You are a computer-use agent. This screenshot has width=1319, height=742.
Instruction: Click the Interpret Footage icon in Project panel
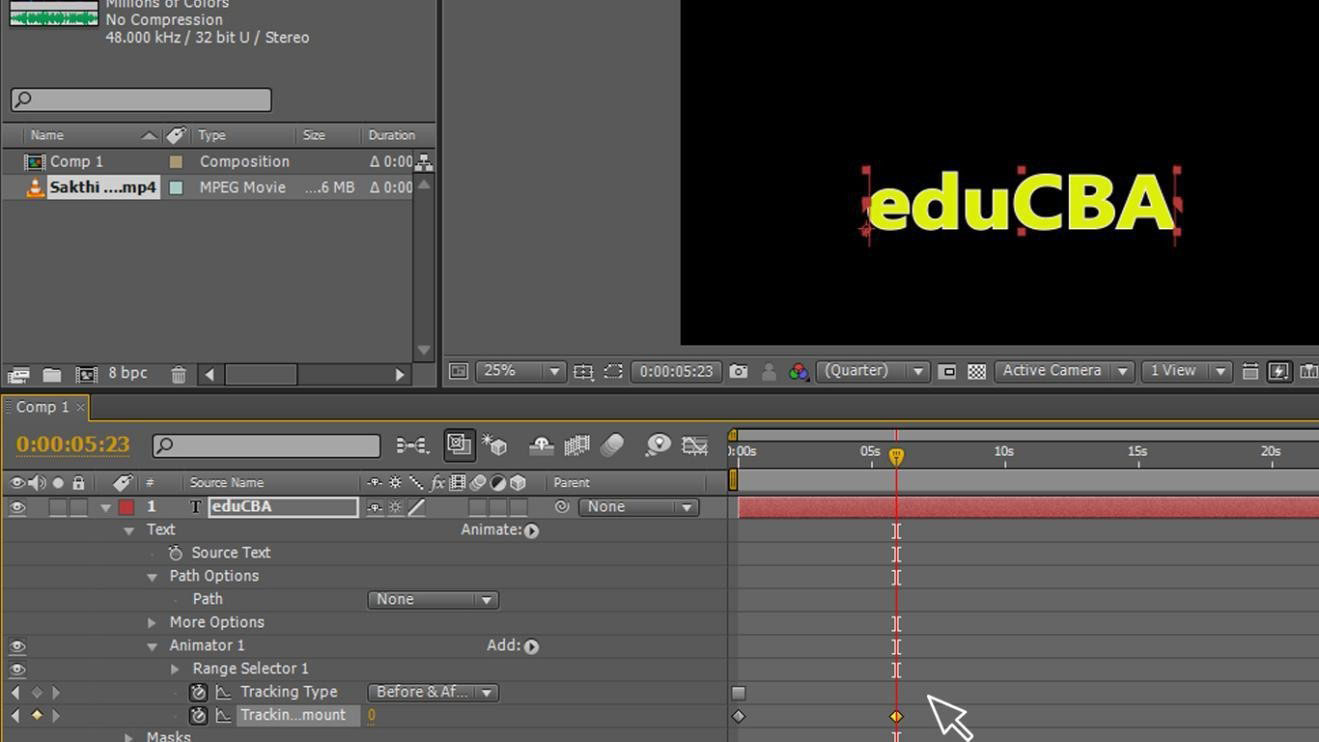click(18, 375)
